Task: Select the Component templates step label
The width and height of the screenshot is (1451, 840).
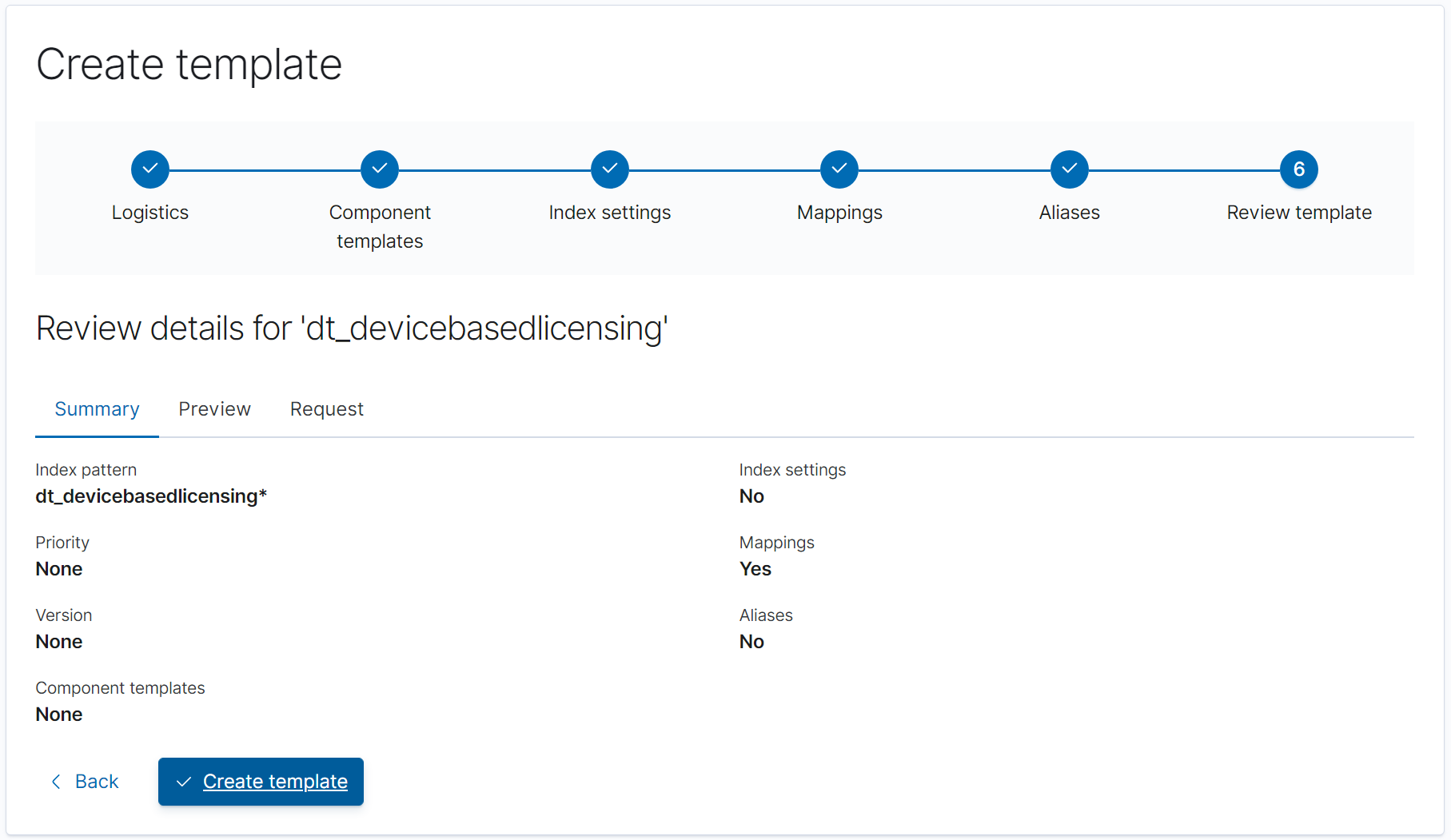Action: tap(380, 227)
